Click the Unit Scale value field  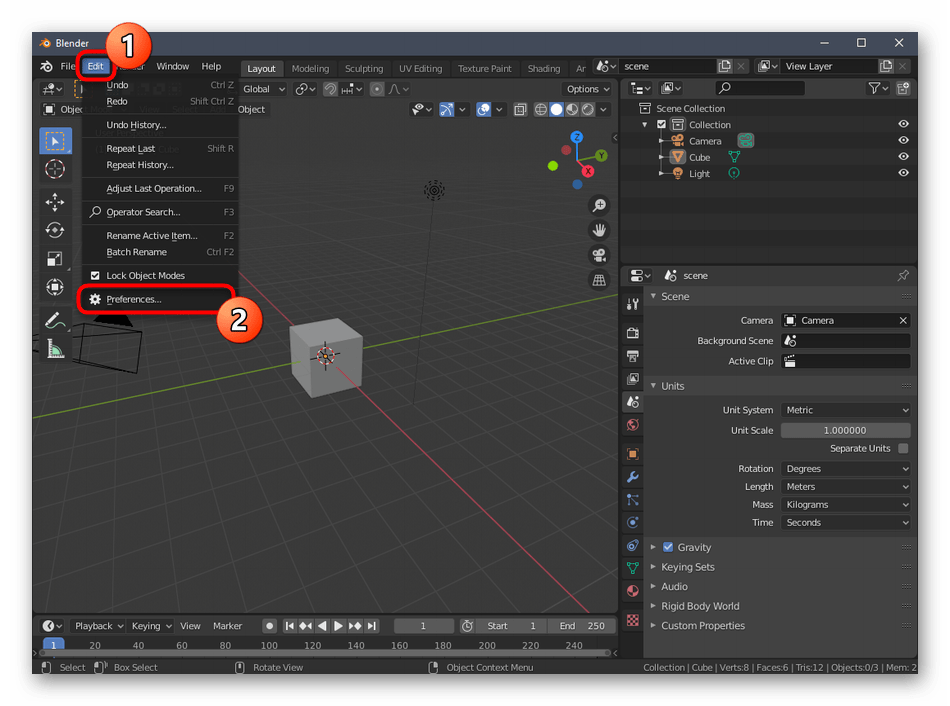(846, 430)
